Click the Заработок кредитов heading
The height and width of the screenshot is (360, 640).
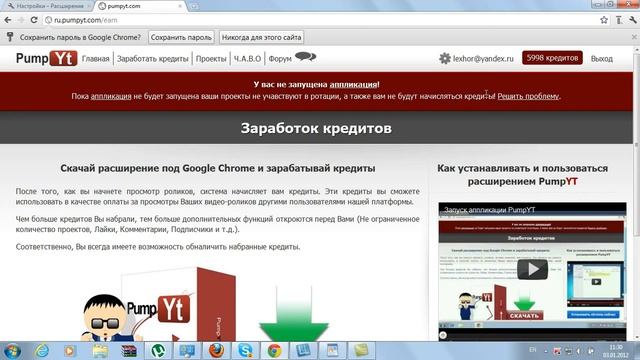point(316,128)
